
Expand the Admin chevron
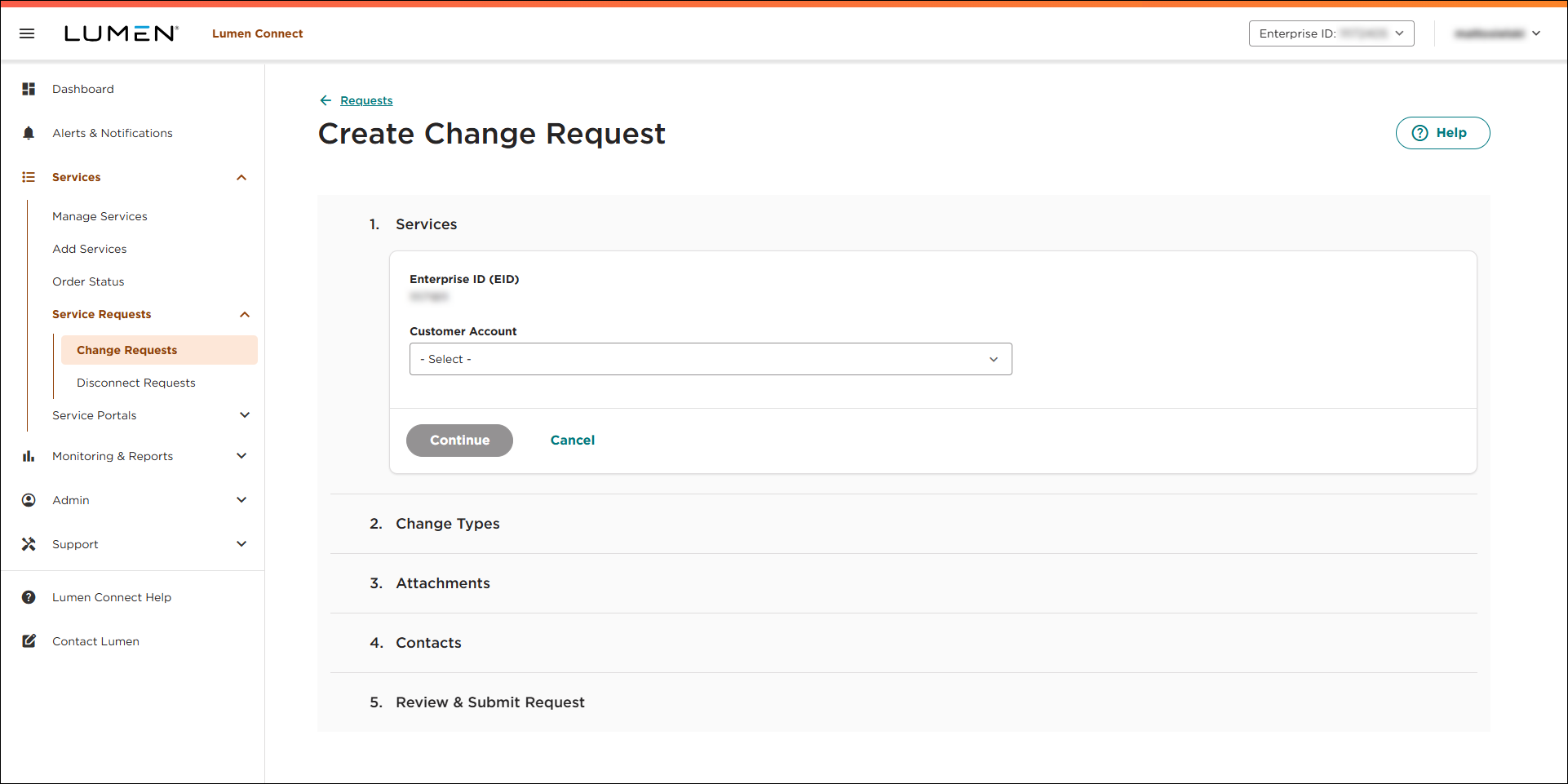pos(241,500)
